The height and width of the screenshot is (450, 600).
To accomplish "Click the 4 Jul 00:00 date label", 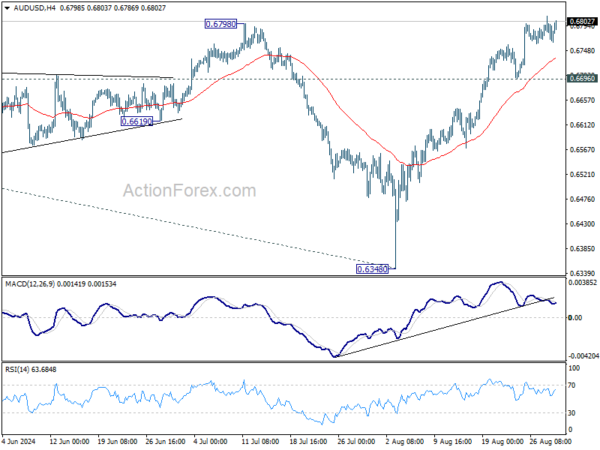I will (210, 441).
